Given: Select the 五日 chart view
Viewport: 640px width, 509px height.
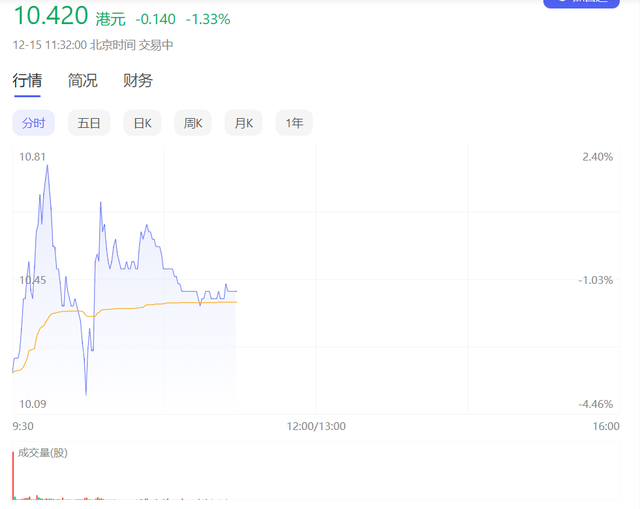Looking at the screenshot, I should coord(89,122).
